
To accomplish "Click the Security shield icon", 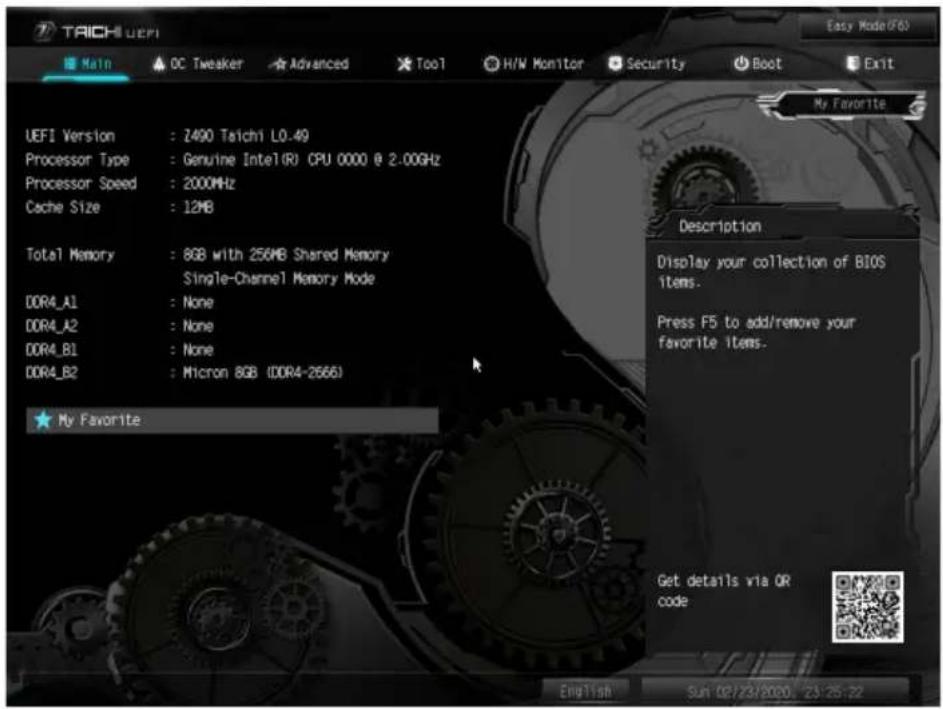I will pos(615,64).
